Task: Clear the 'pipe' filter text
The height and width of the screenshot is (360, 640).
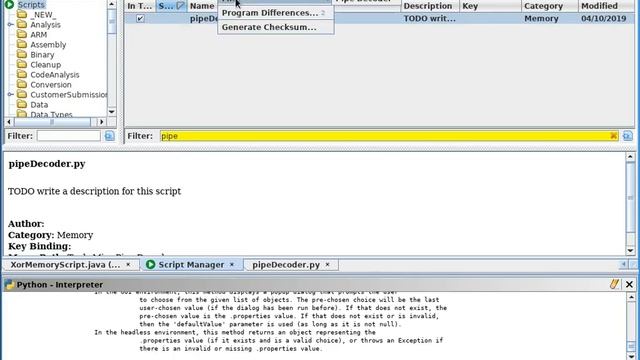Action: coord(613,136)
